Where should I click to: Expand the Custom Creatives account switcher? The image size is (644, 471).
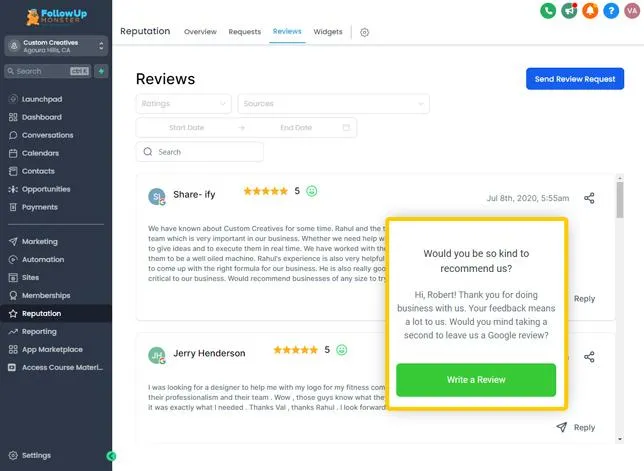[x=56, y=46]
